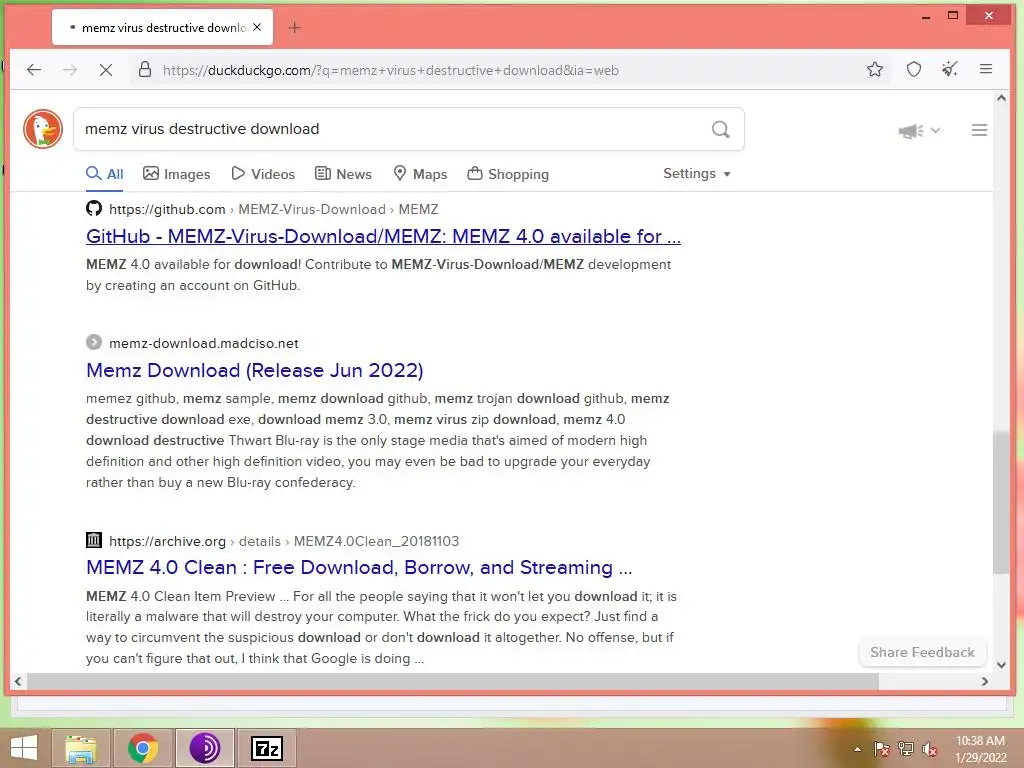Click the archive.org favicon icon
1024x768 pixels.
click(94, 540)
